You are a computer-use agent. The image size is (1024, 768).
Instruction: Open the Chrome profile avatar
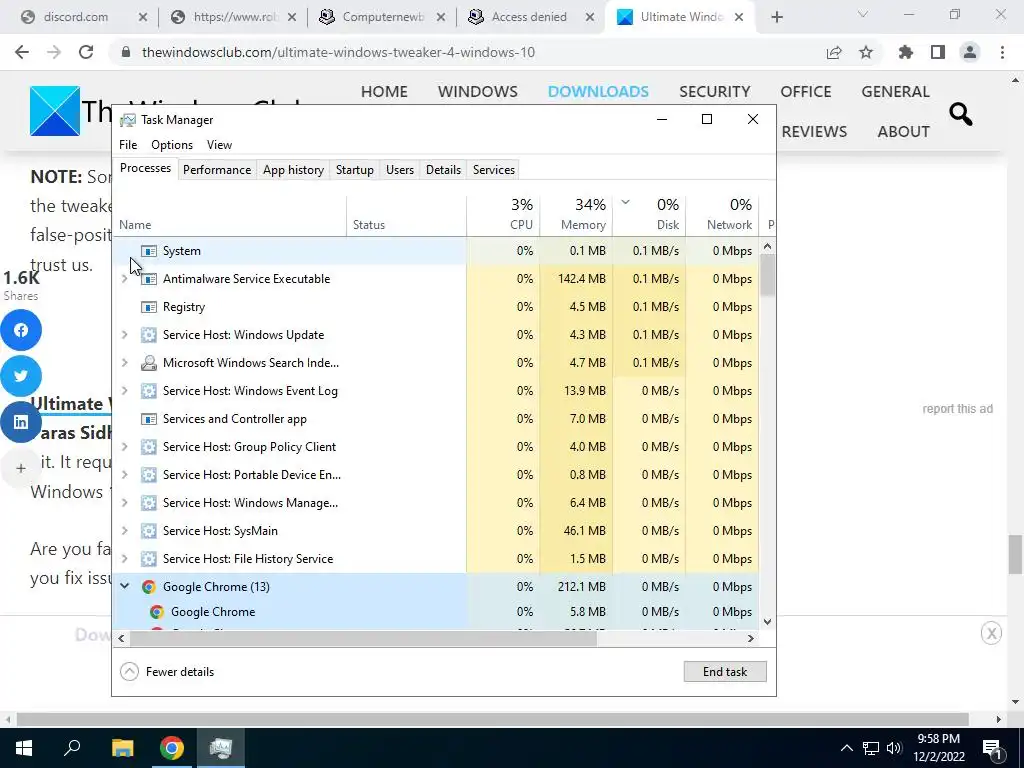[970, 52]
